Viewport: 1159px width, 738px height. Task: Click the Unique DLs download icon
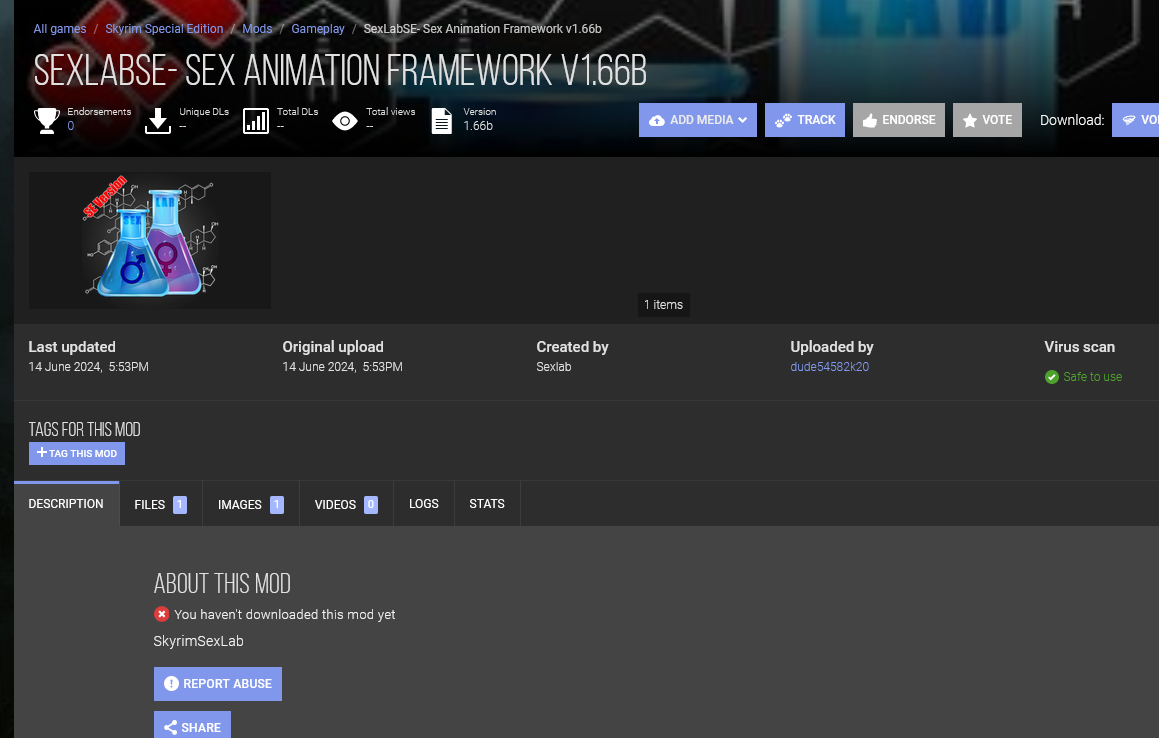point(157,121)
